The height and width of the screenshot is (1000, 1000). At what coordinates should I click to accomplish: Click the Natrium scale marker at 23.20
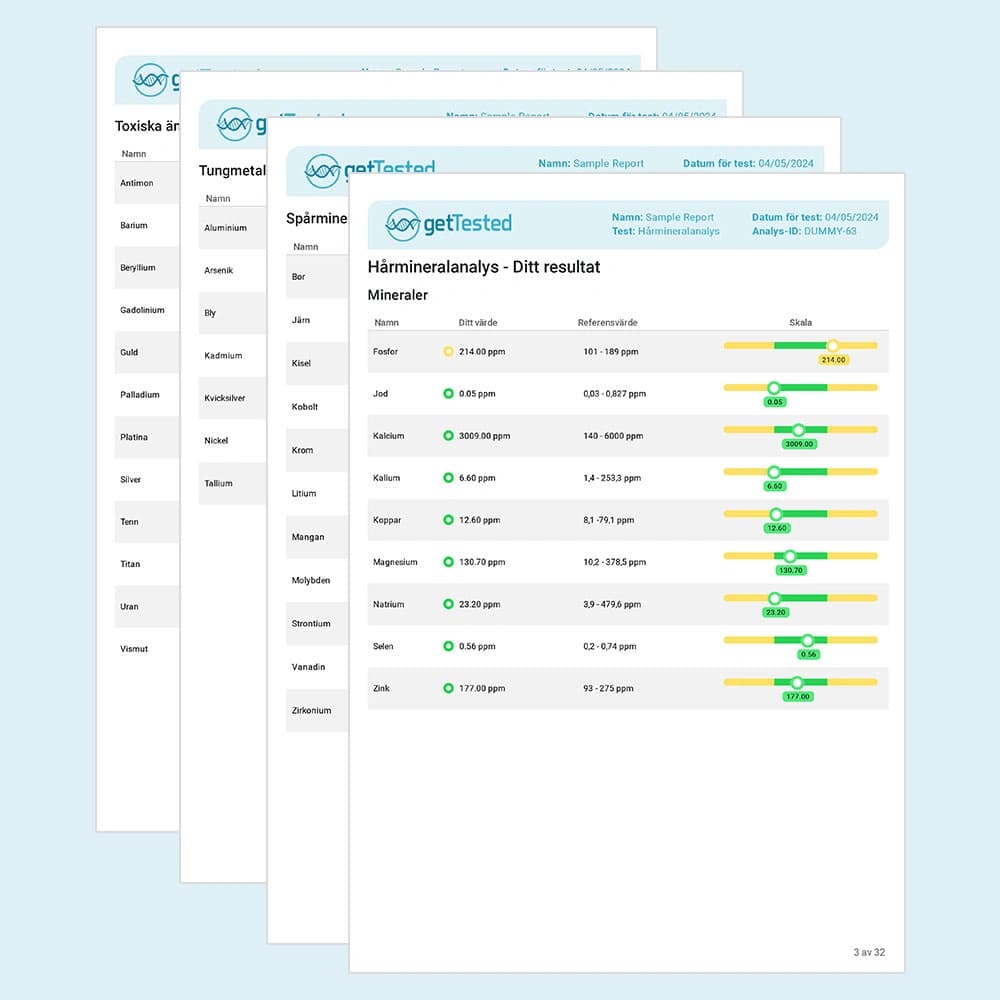tap(774, 598)
